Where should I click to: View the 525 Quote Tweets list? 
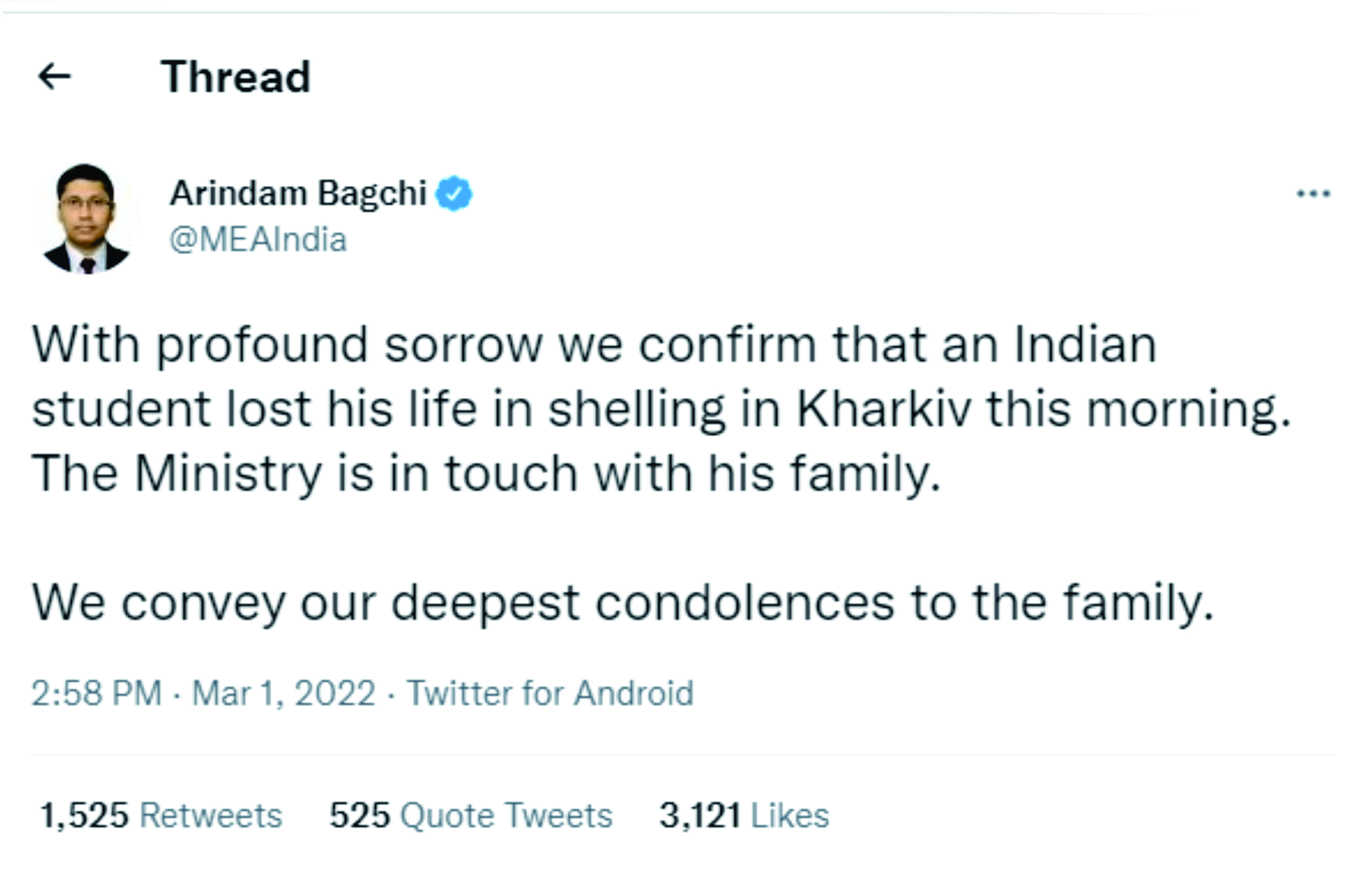[x=471, y=815]
